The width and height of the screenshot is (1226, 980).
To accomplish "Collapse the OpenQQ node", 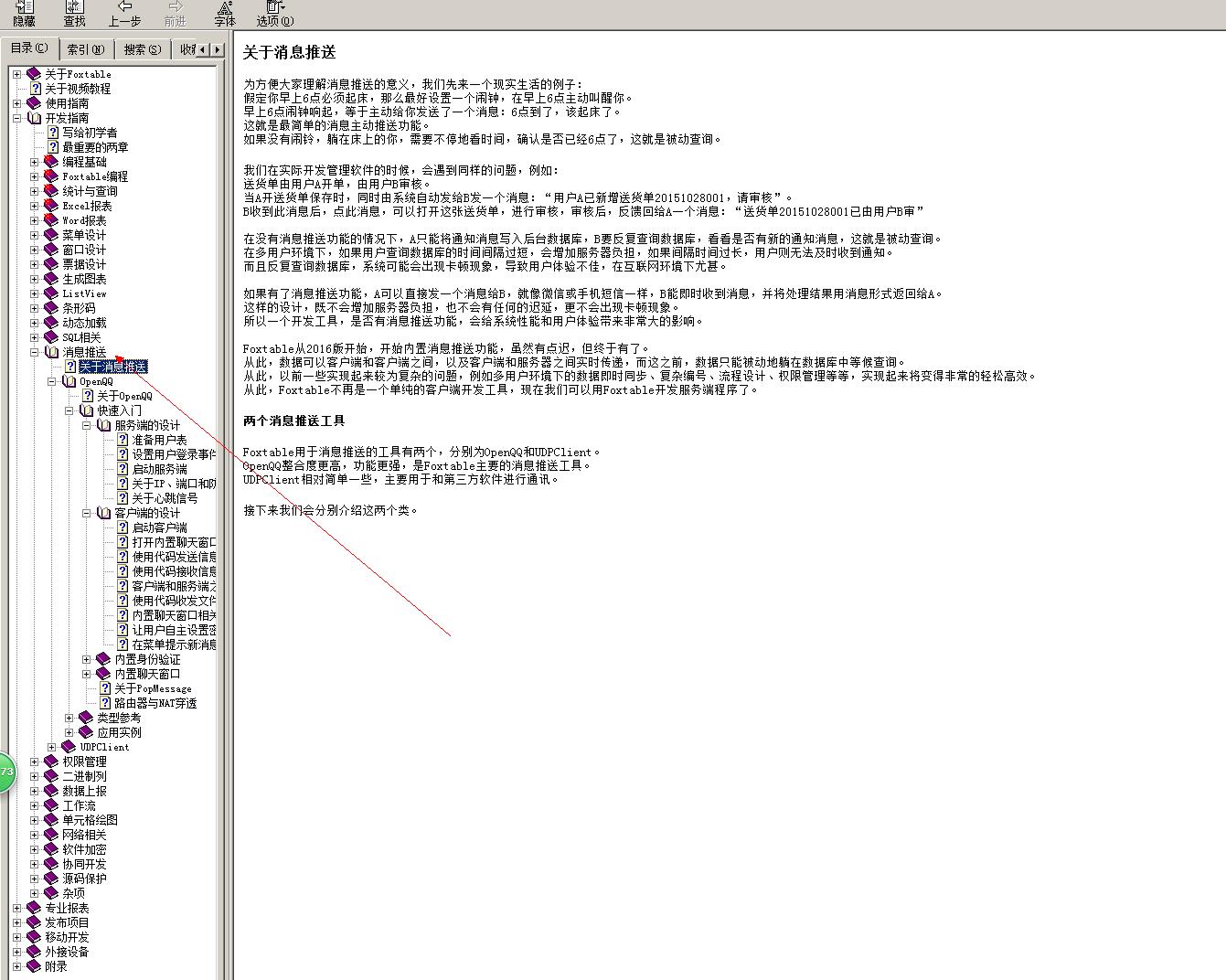I will pyautogui.click(x=51, y=381).
